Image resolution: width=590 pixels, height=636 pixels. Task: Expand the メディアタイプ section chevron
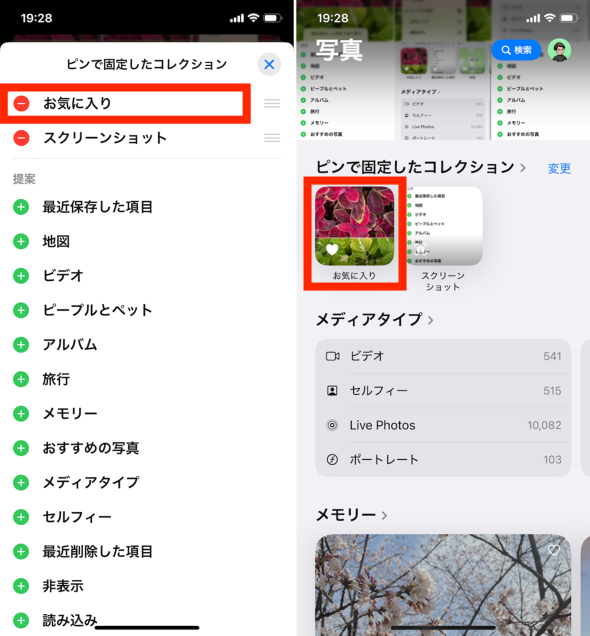[x=431, y=320]
